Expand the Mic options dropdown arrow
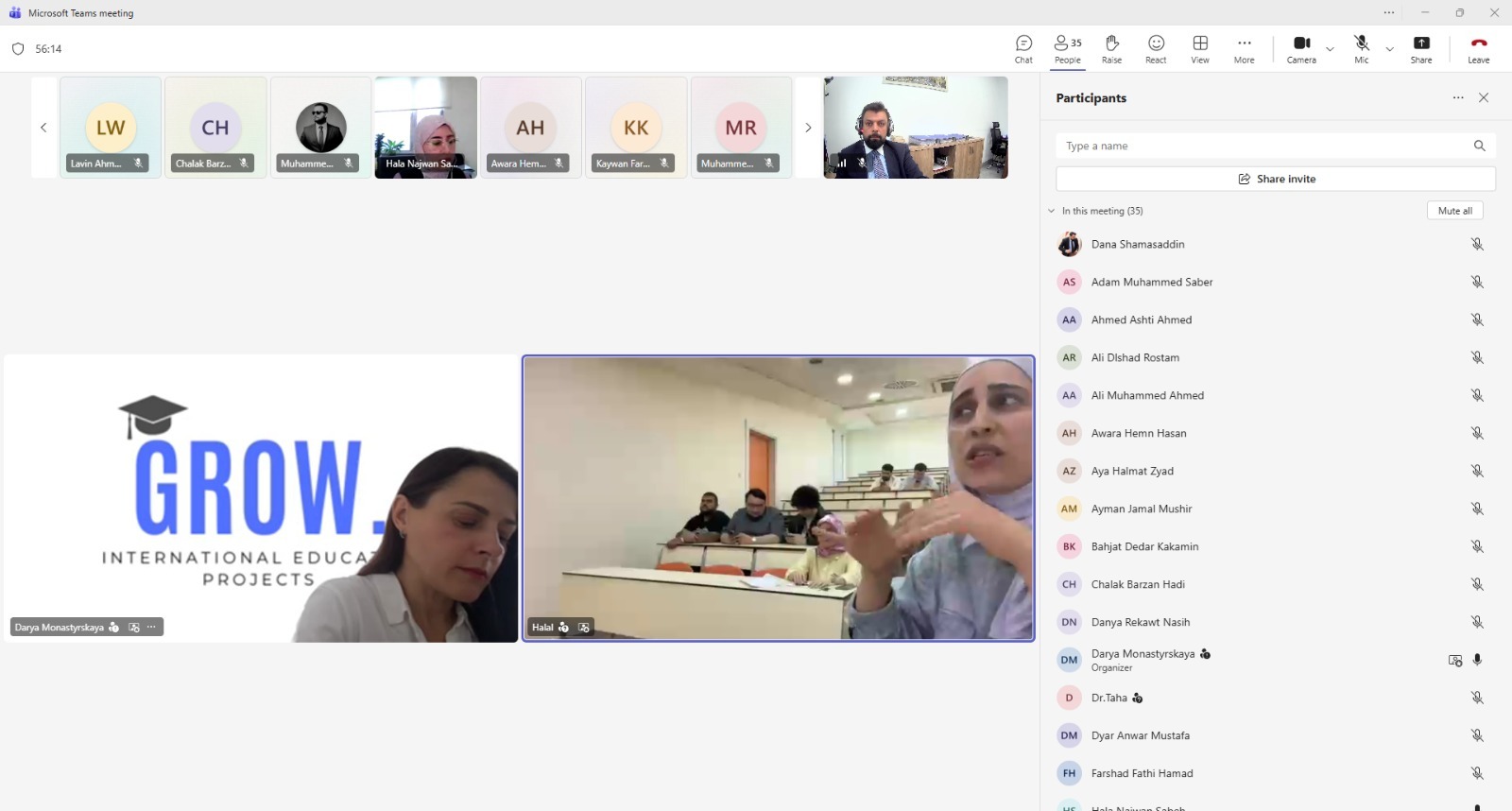This screenshot has width=1512, height=811. coord(1389,49)
